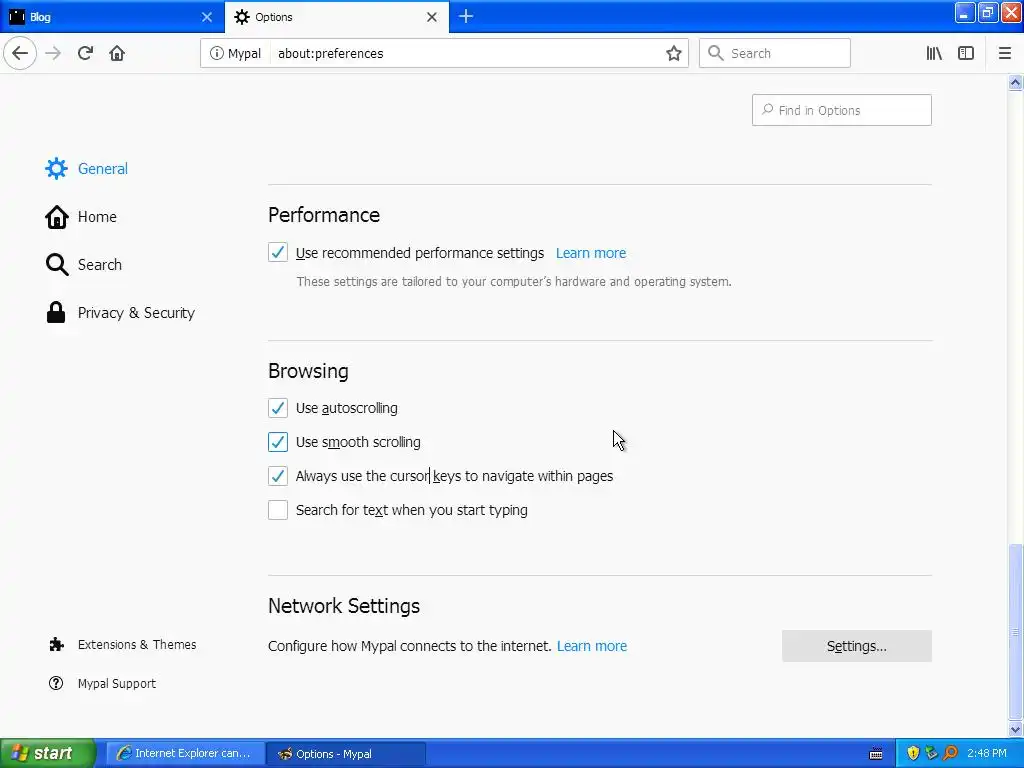Switch to Internet Explorer taskbar window

point(185,754)
